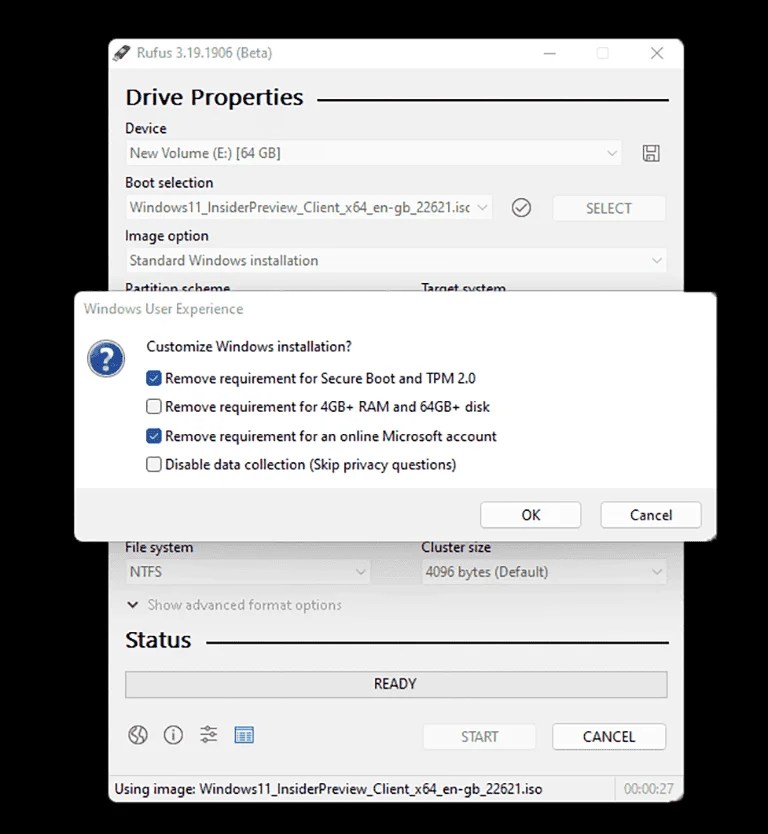
Task: Uncheck Remove requirement for Secure Boot and TPM 2.0
Action: tap(154, 378)
